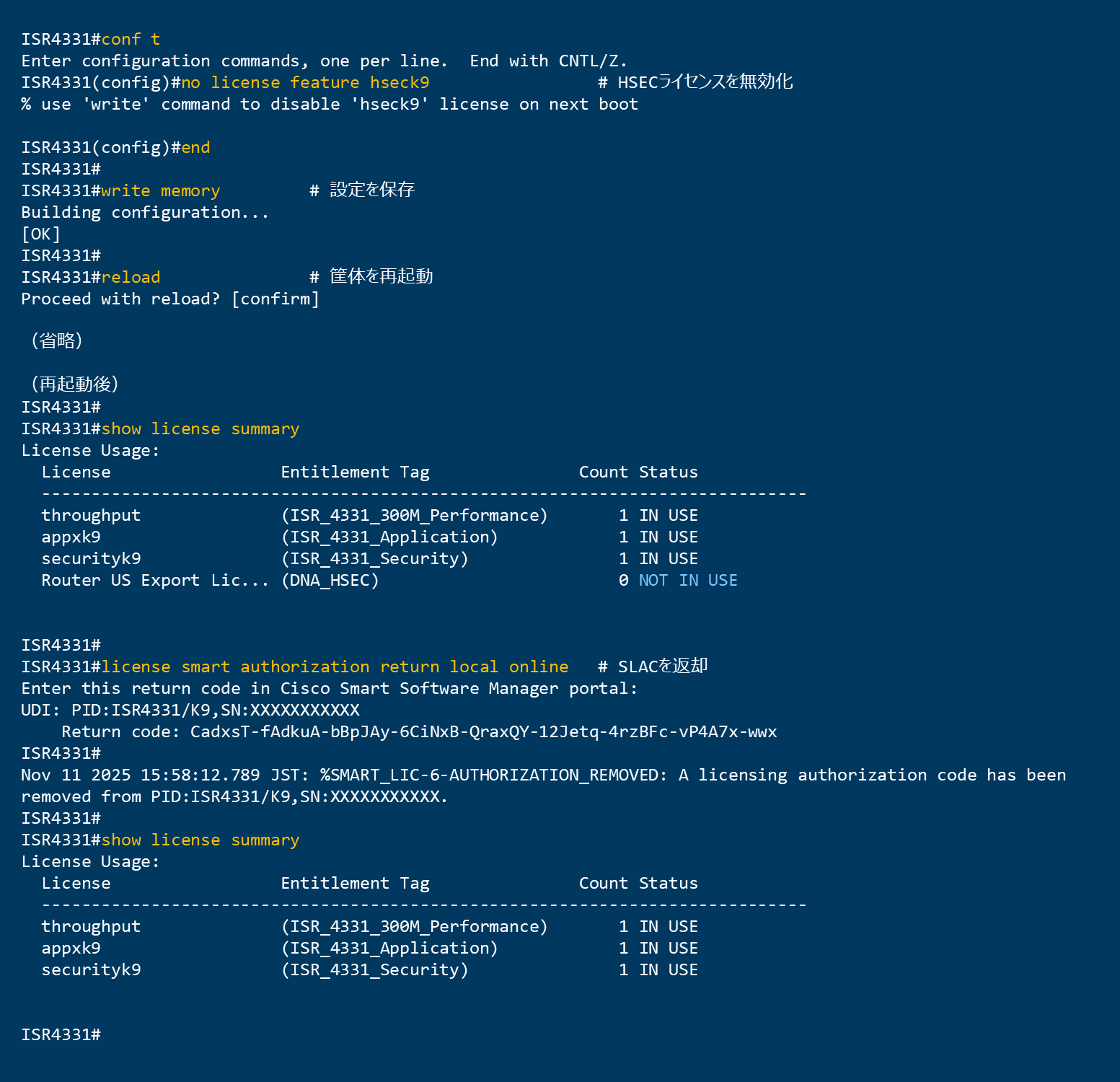Click the 'Router US Export Lic...' license row
This screenshot has height=1082, width=1120.
tap(154, 581)
